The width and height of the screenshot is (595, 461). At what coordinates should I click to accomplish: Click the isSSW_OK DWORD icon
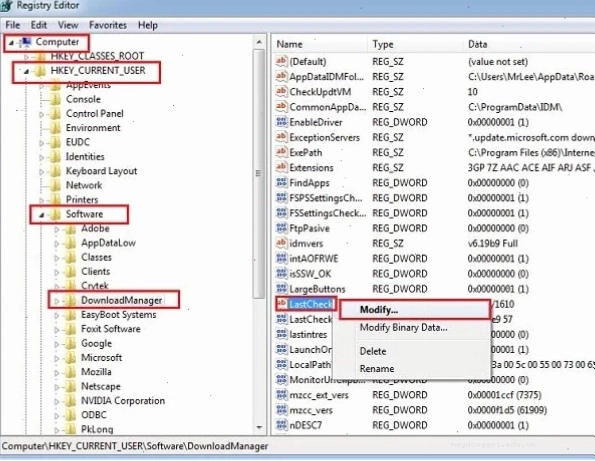(x=281, y=274)
